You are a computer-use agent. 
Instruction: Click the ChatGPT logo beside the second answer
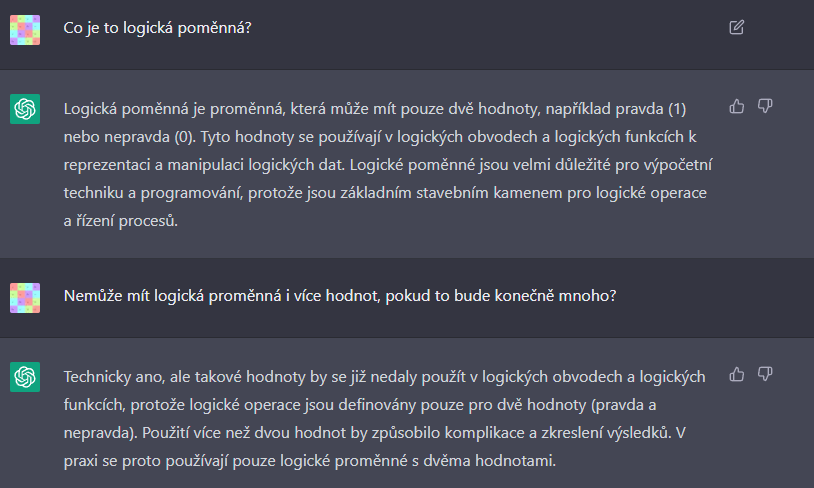[x=25, y=377]
